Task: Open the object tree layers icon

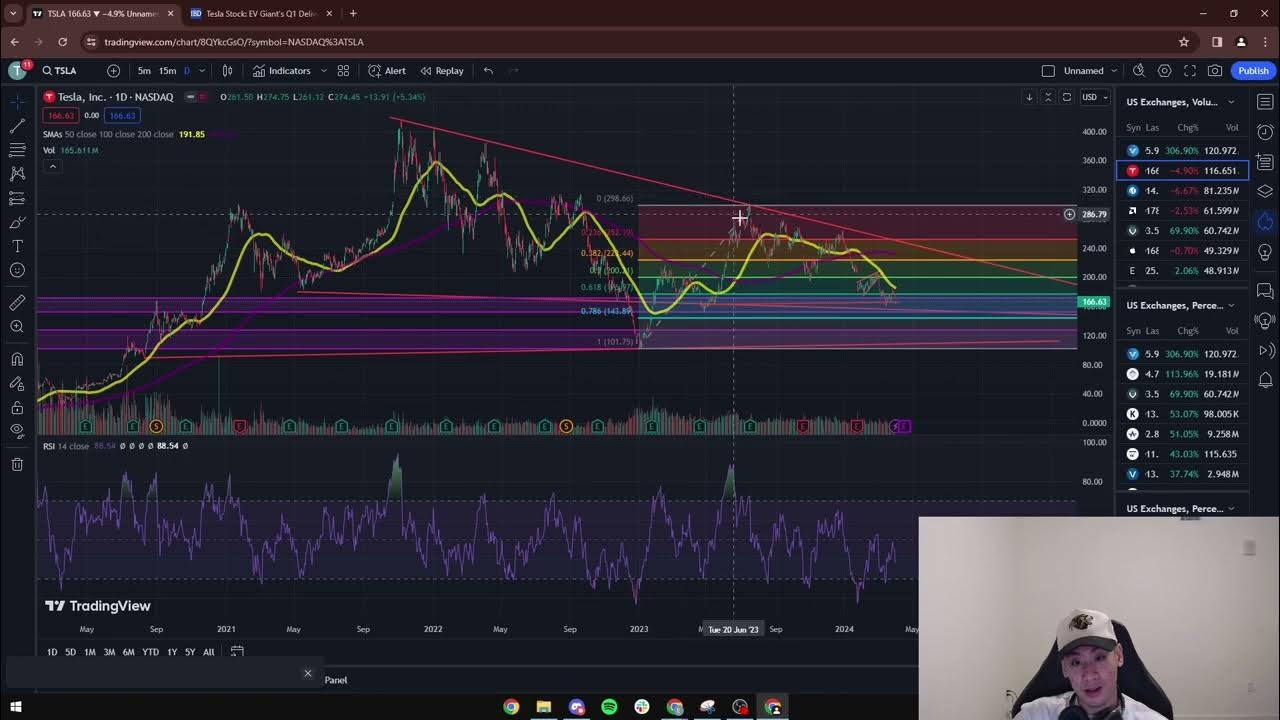Action: 1265,191
